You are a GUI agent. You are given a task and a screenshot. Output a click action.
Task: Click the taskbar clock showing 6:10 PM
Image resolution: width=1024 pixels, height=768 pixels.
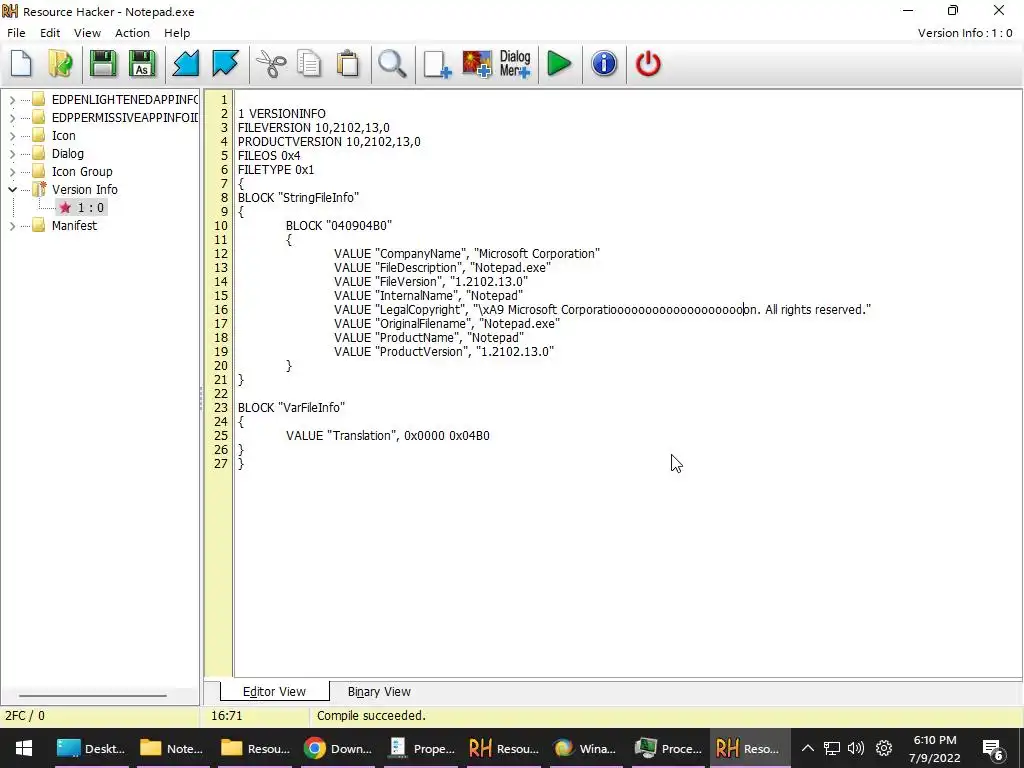pos(935,748)
